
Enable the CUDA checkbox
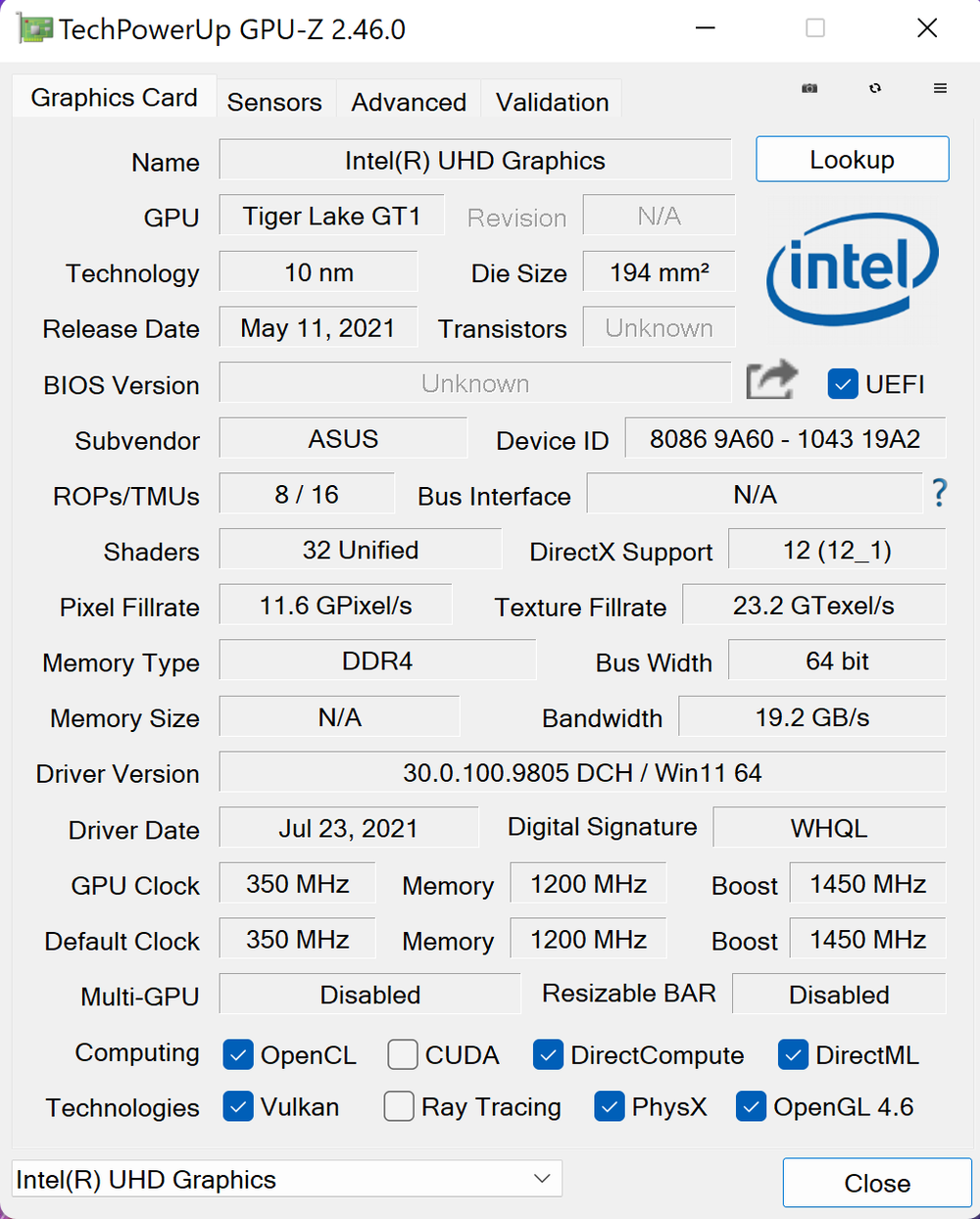(x=403, y=1054)
